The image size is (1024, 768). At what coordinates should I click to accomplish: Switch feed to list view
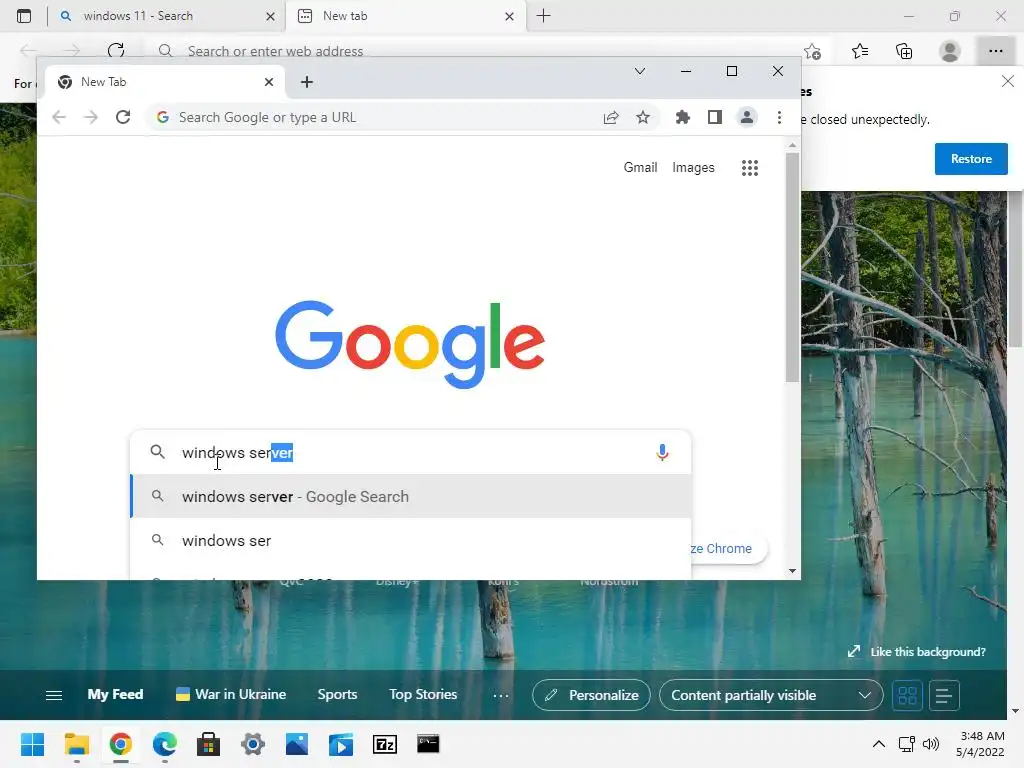coord(943,695)
